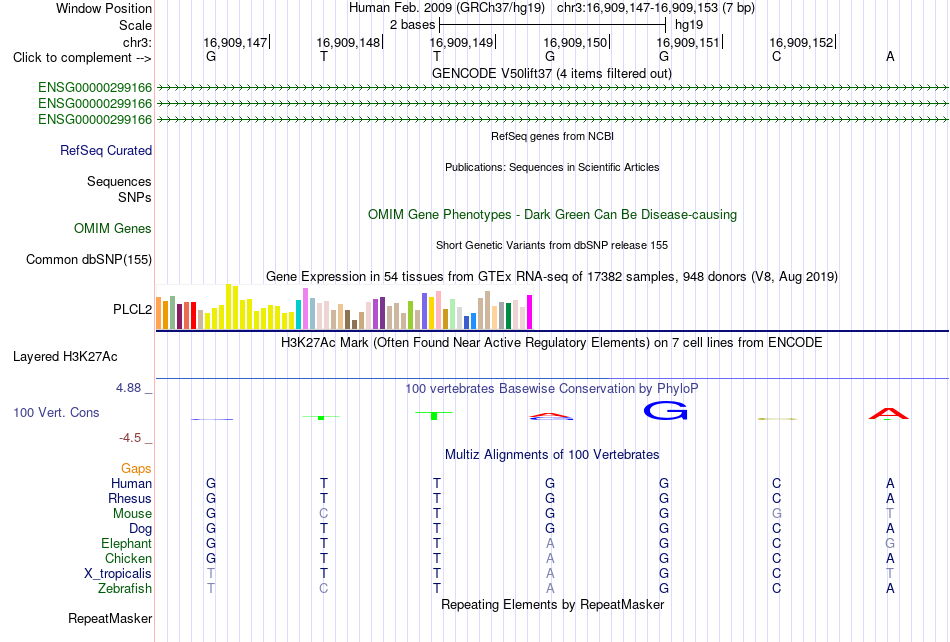Click the 4.88 conservation axis value
Screen dimensions: 950x642
click(x=128, y=388)
